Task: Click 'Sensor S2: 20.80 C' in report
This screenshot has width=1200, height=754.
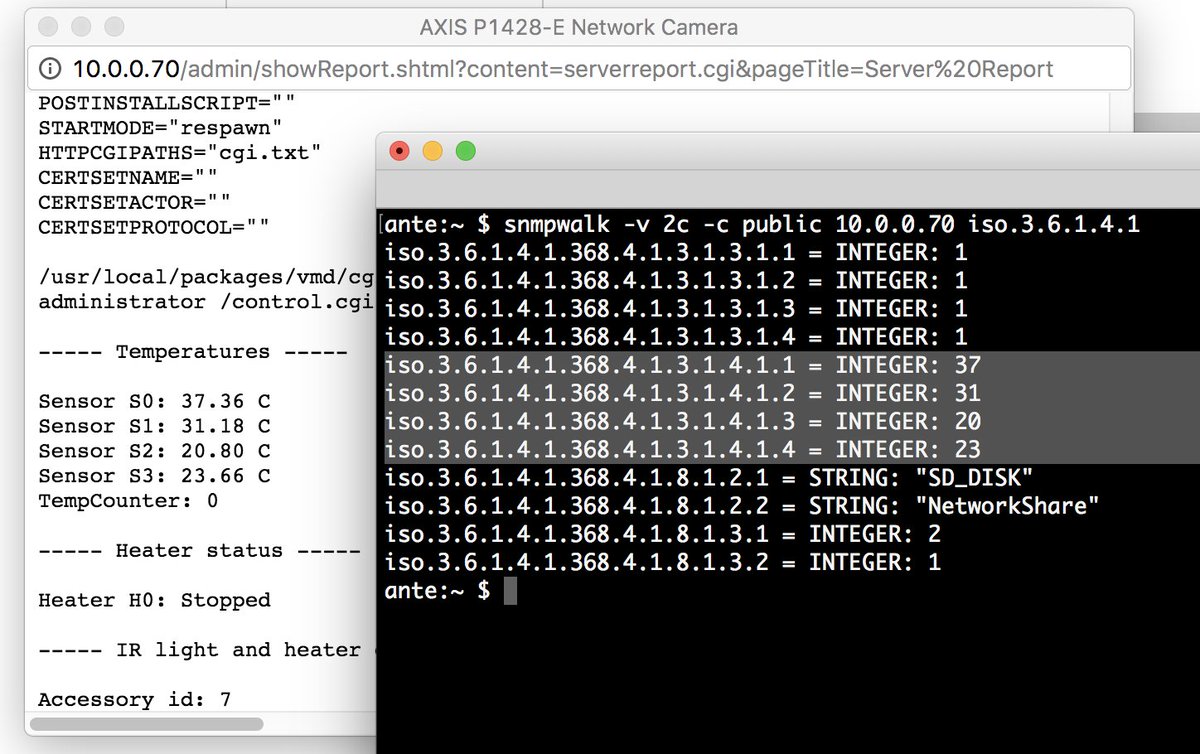Action: click(x=154, y=451)
